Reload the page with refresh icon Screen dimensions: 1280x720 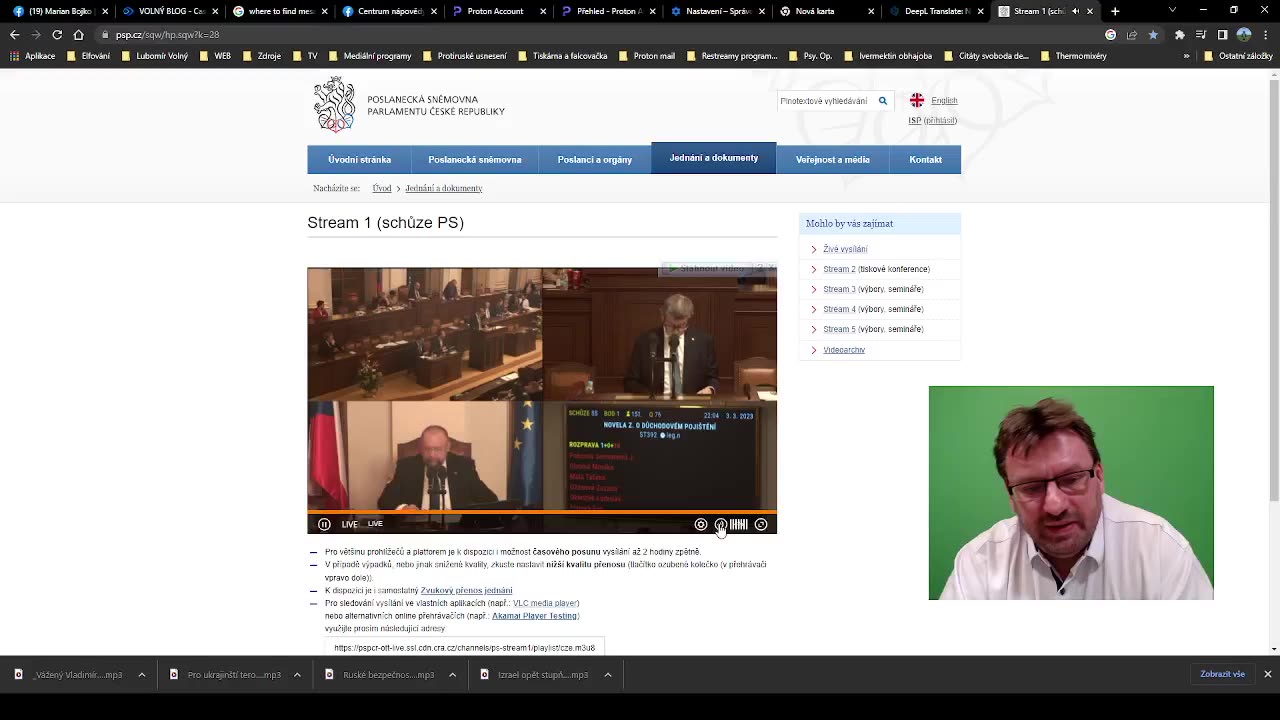point(57,34)
